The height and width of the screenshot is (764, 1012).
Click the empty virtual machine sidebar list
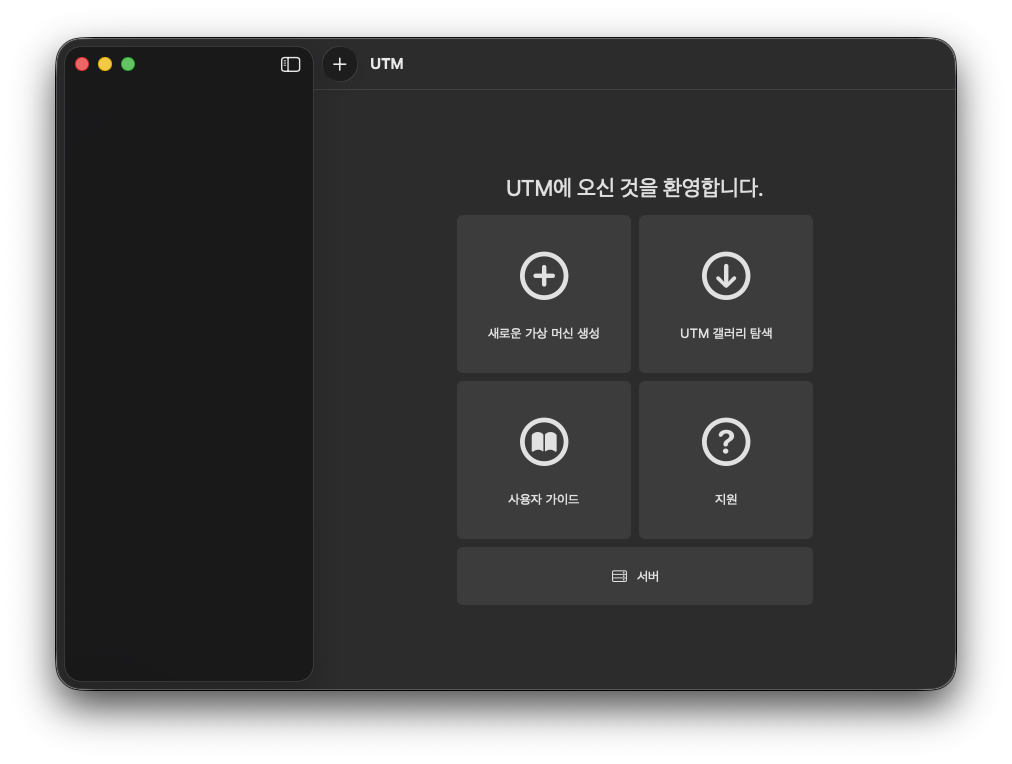189,380
